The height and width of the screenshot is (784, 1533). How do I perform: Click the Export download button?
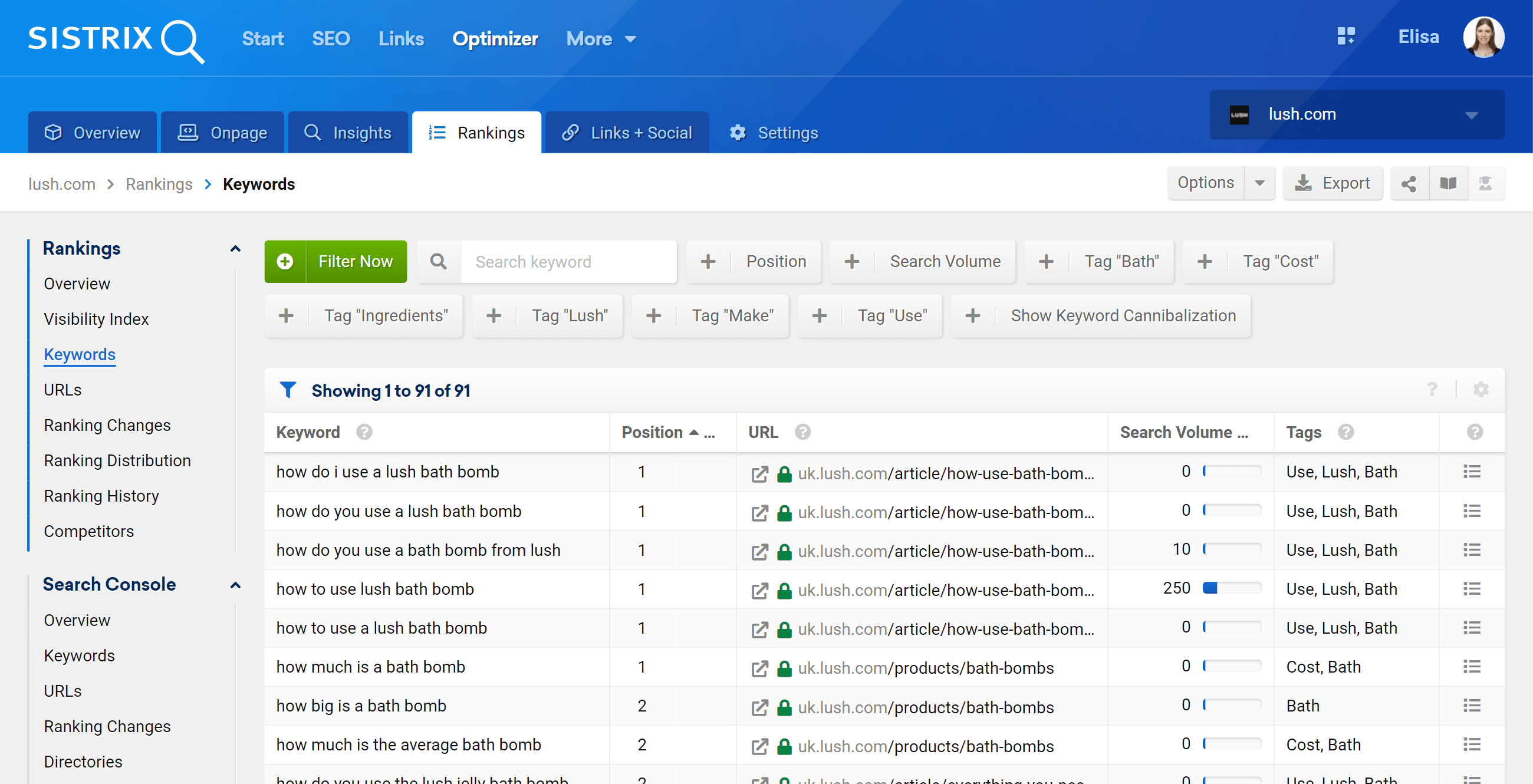pyautogui.click(x=1333, y=183)
